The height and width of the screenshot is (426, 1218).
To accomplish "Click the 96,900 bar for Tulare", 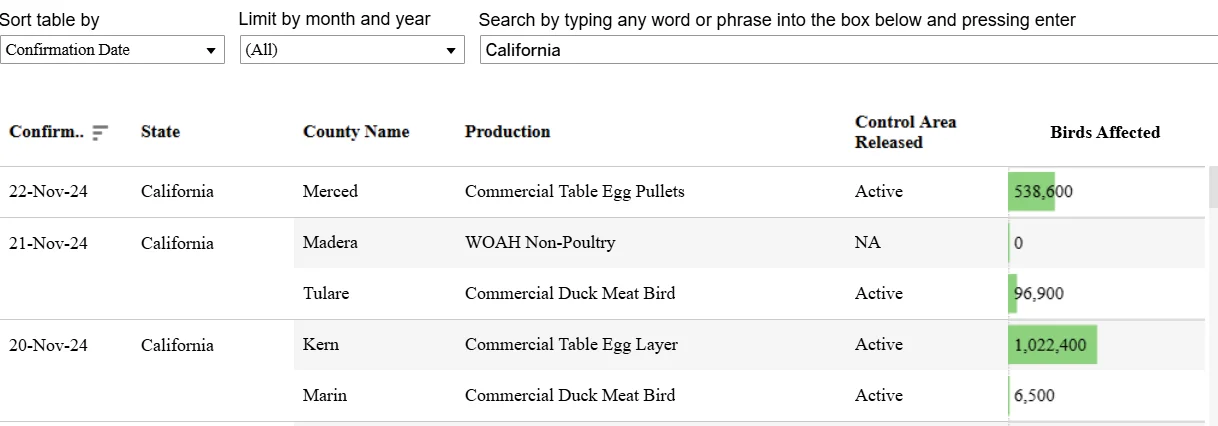I will (x=1013, y=294).
